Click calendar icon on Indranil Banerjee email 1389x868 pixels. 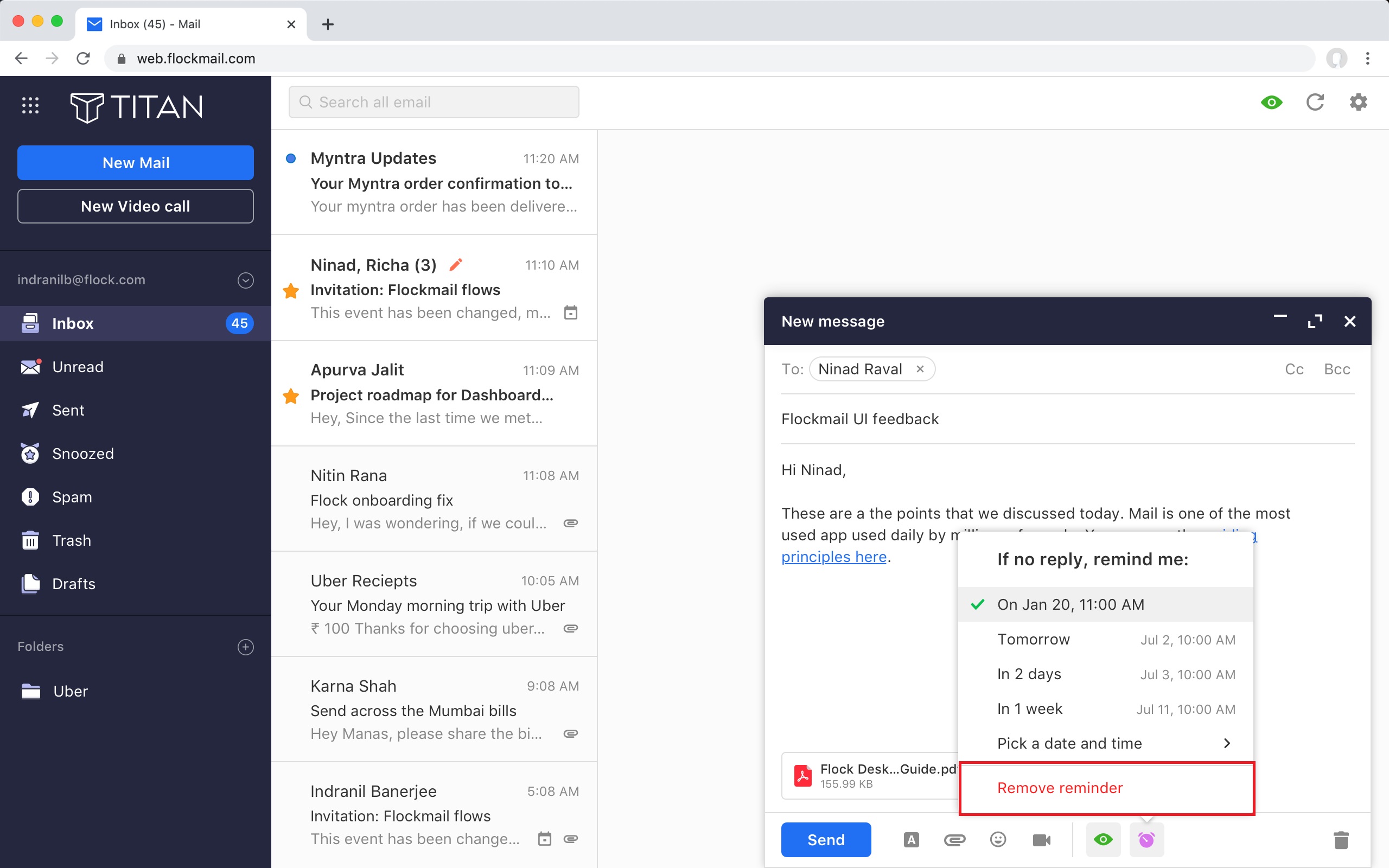(545, 839)
